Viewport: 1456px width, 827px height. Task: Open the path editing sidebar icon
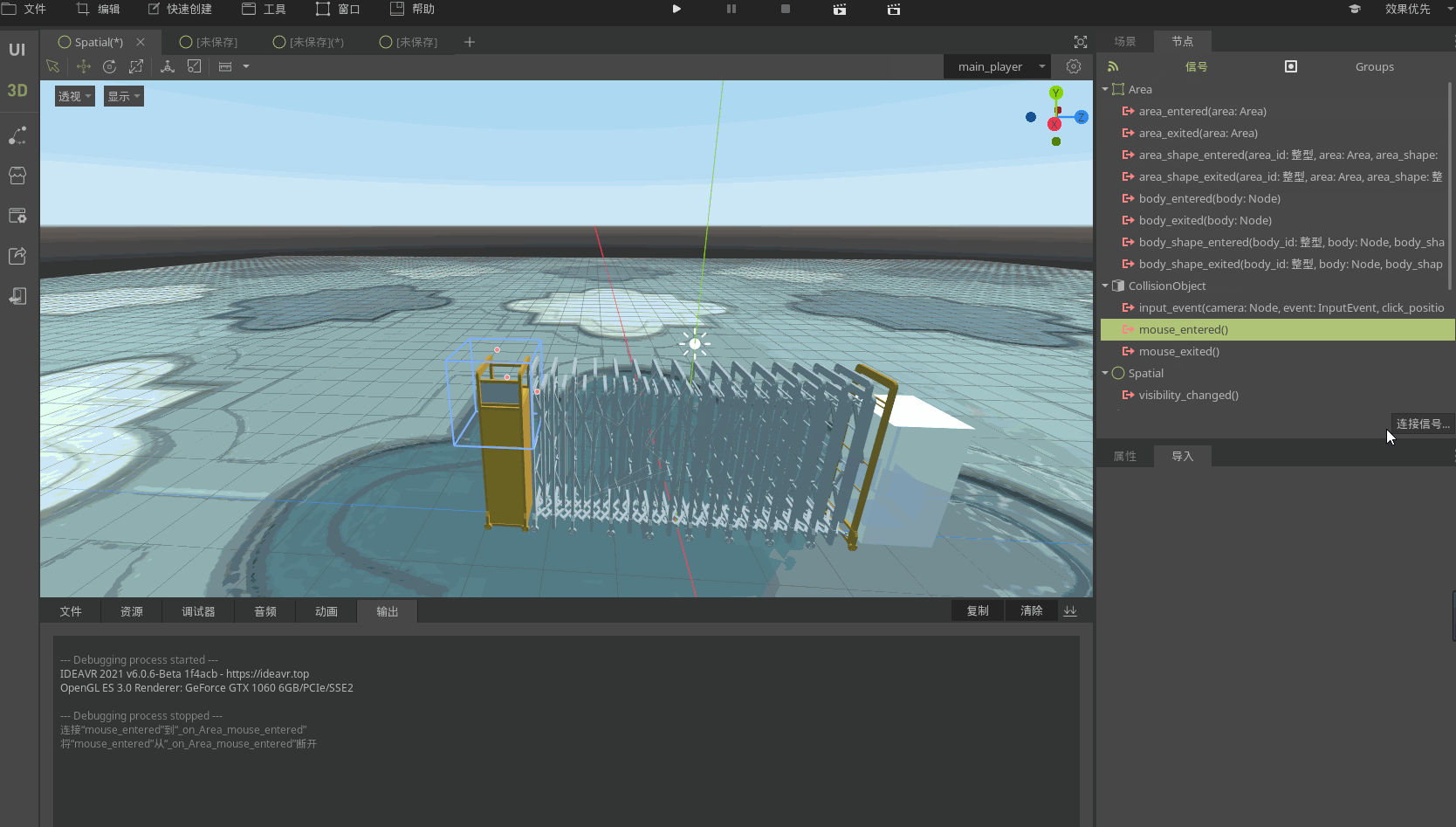pyautogui.click(x=17, y=135)
